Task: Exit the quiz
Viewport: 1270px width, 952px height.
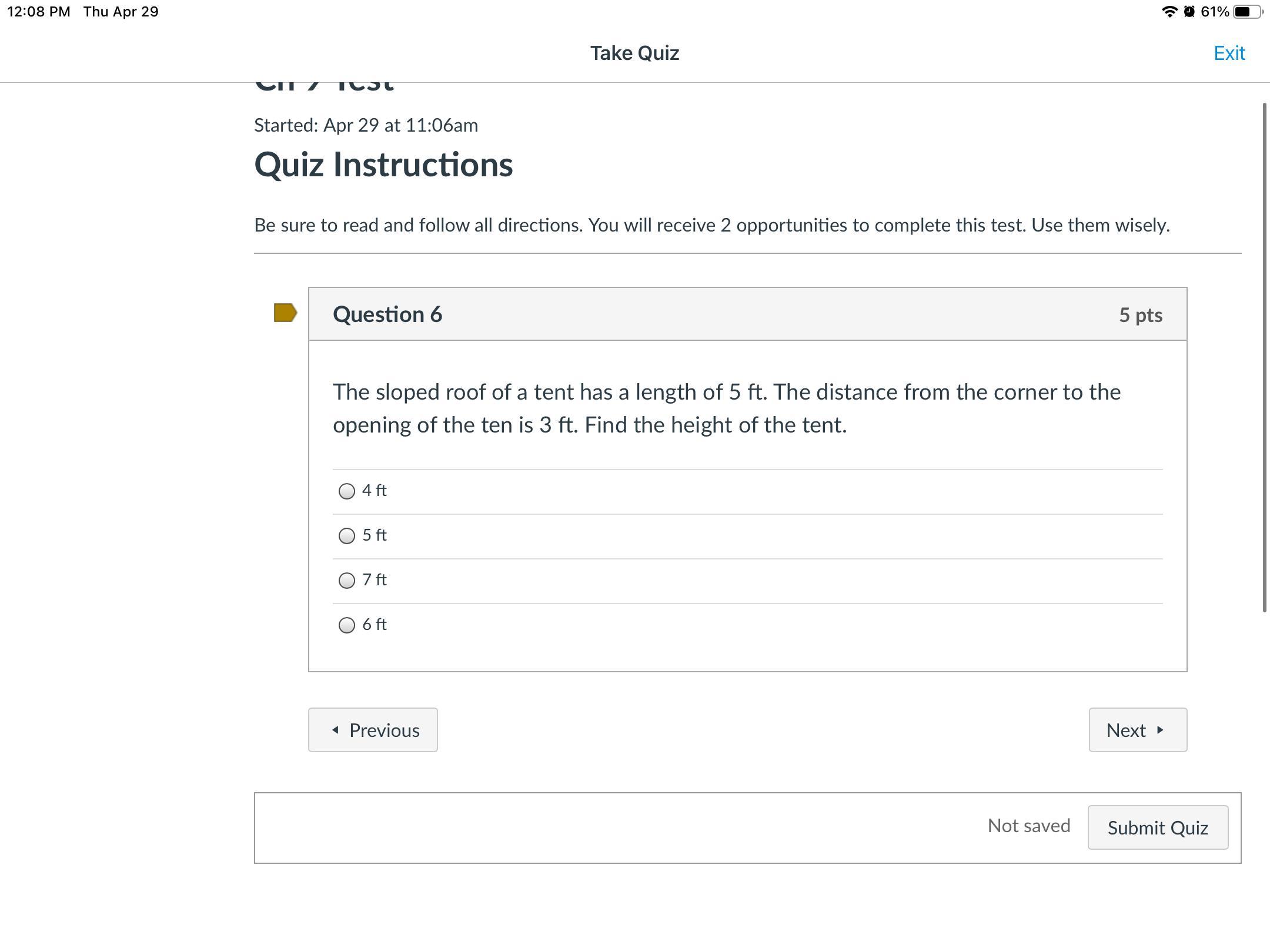Action: [1229, 53]
